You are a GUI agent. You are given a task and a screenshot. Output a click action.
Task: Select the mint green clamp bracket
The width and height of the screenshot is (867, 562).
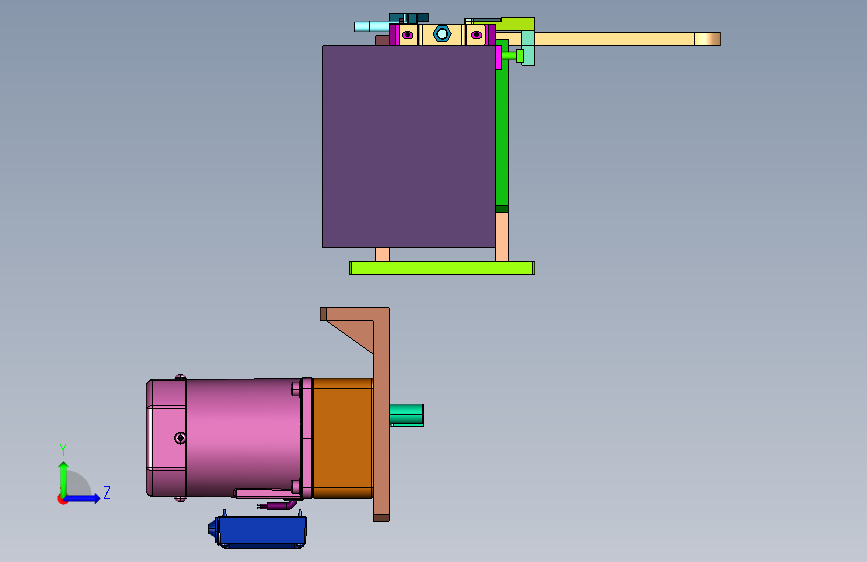[528, 48]
